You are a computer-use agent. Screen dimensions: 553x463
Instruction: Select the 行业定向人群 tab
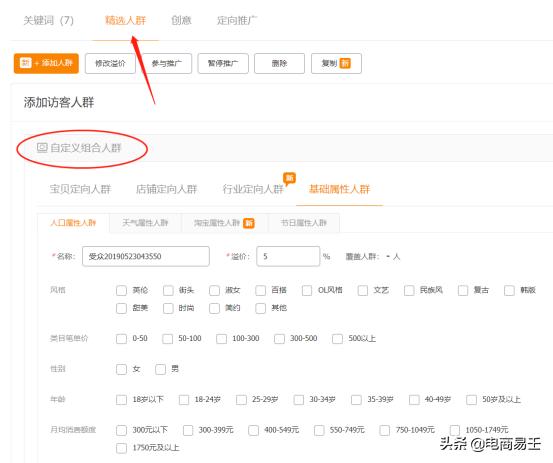click(253, 189)
